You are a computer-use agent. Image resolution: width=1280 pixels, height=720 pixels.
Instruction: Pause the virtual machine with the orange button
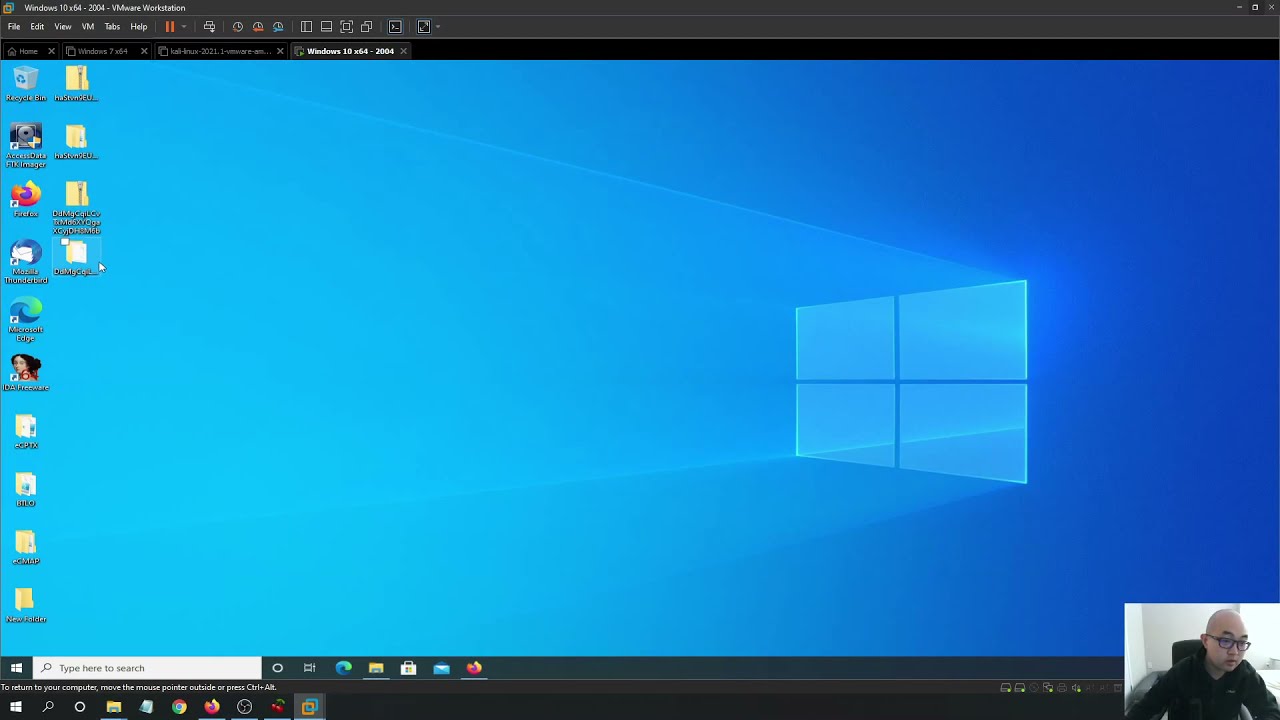pos(170,27)
